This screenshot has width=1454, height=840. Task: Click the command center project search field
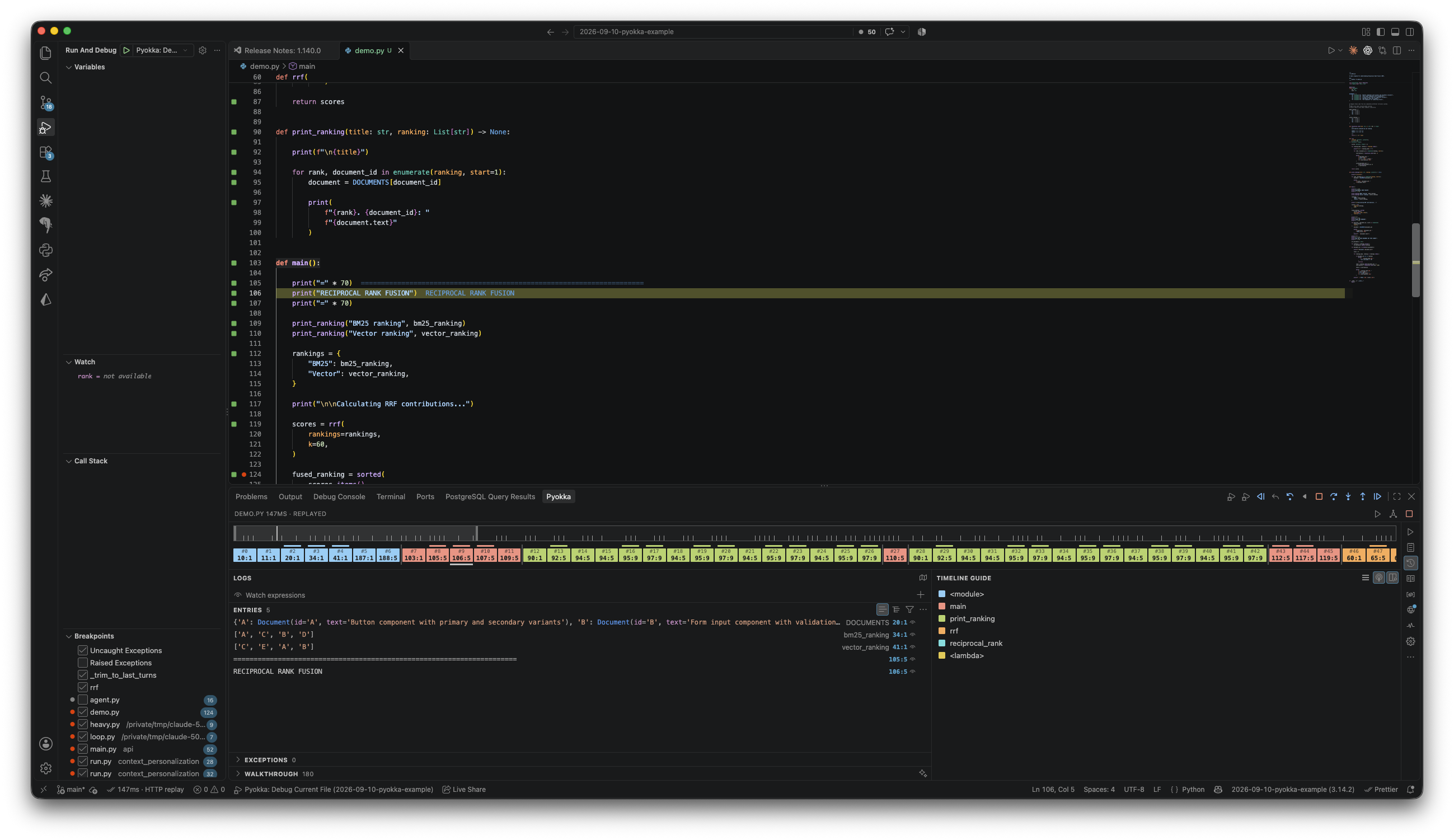coord(712,32)
